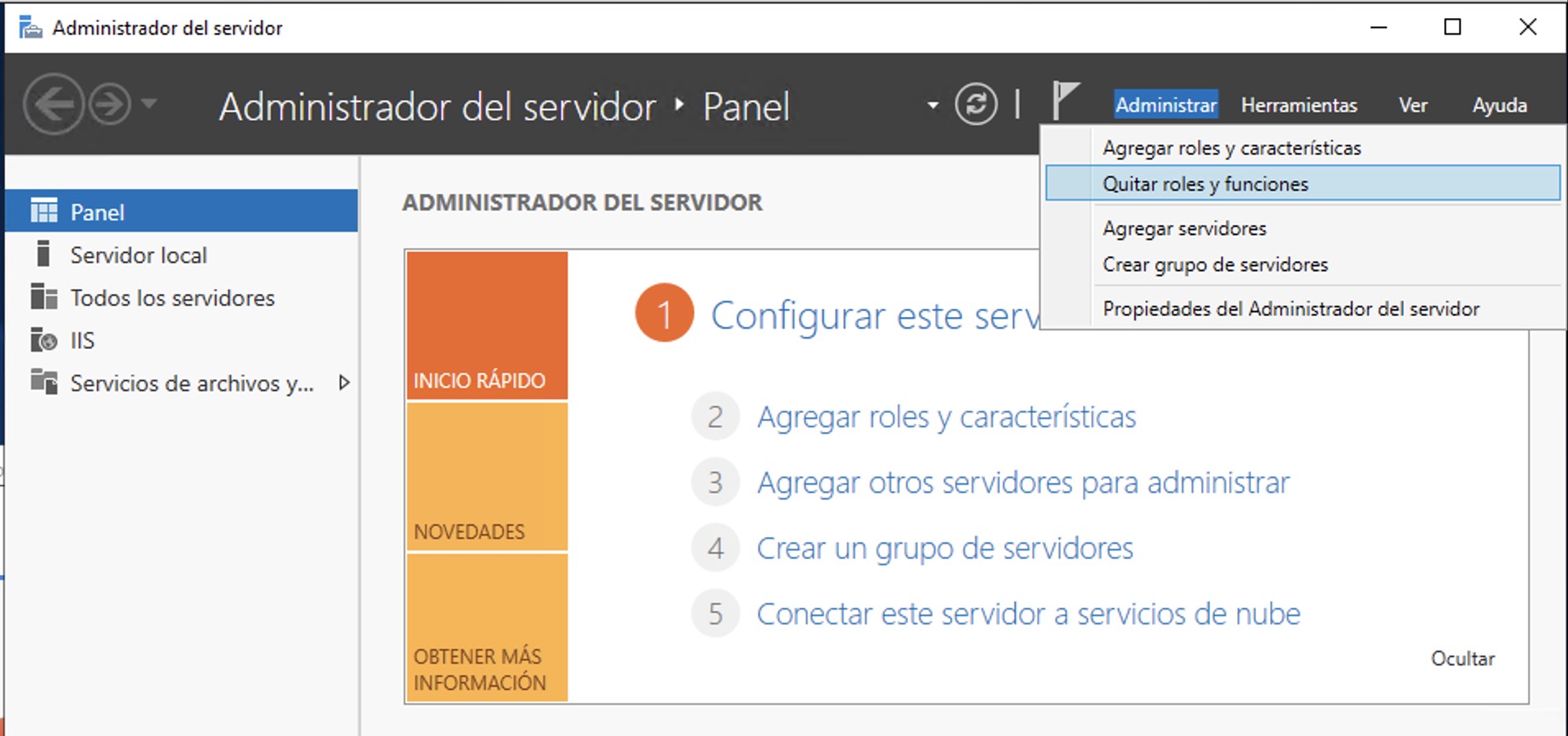
Task: Click Panel breadcrumb in header
Action: click(746, 107)
